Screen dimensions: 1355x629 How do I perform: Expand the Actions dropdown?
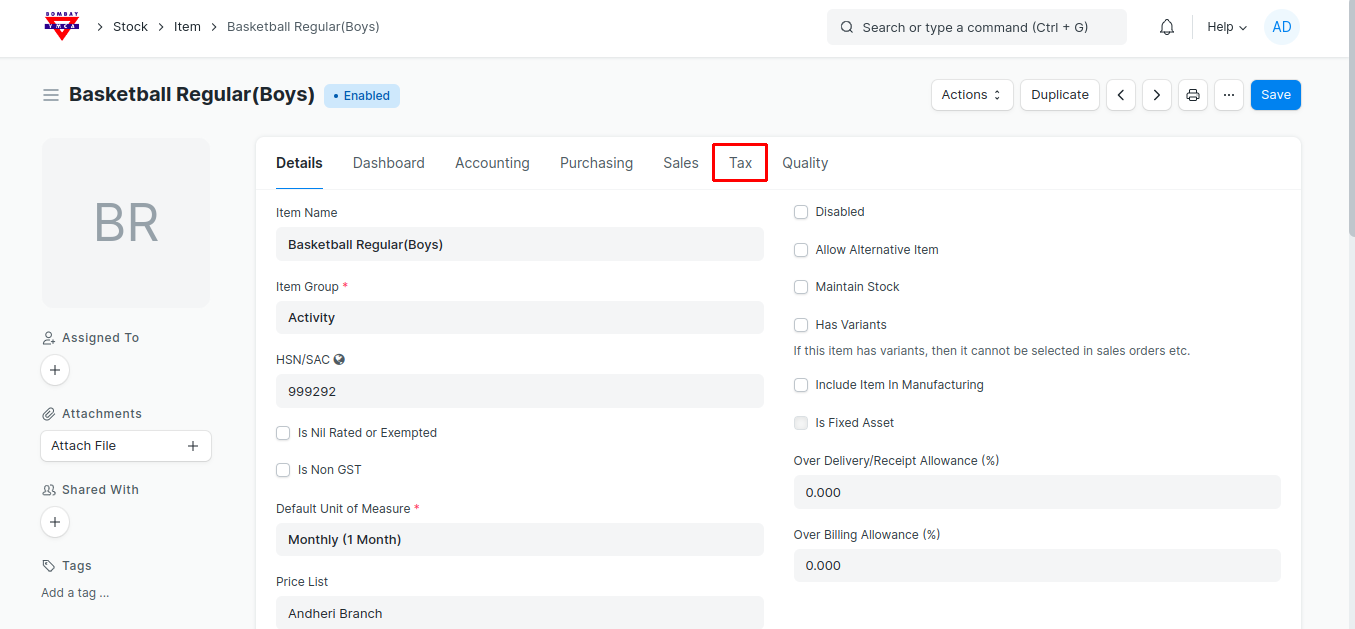click(971, 95)
